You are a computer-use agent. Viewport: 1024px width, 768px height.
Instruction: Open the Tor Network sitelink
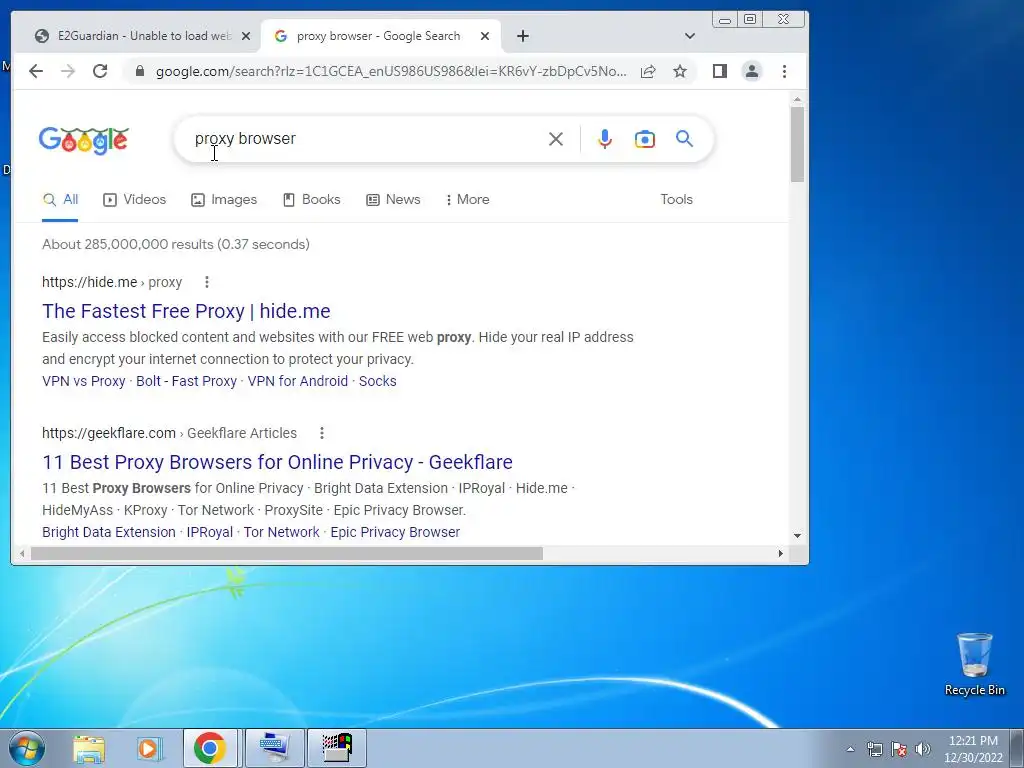tap(281, 532)
